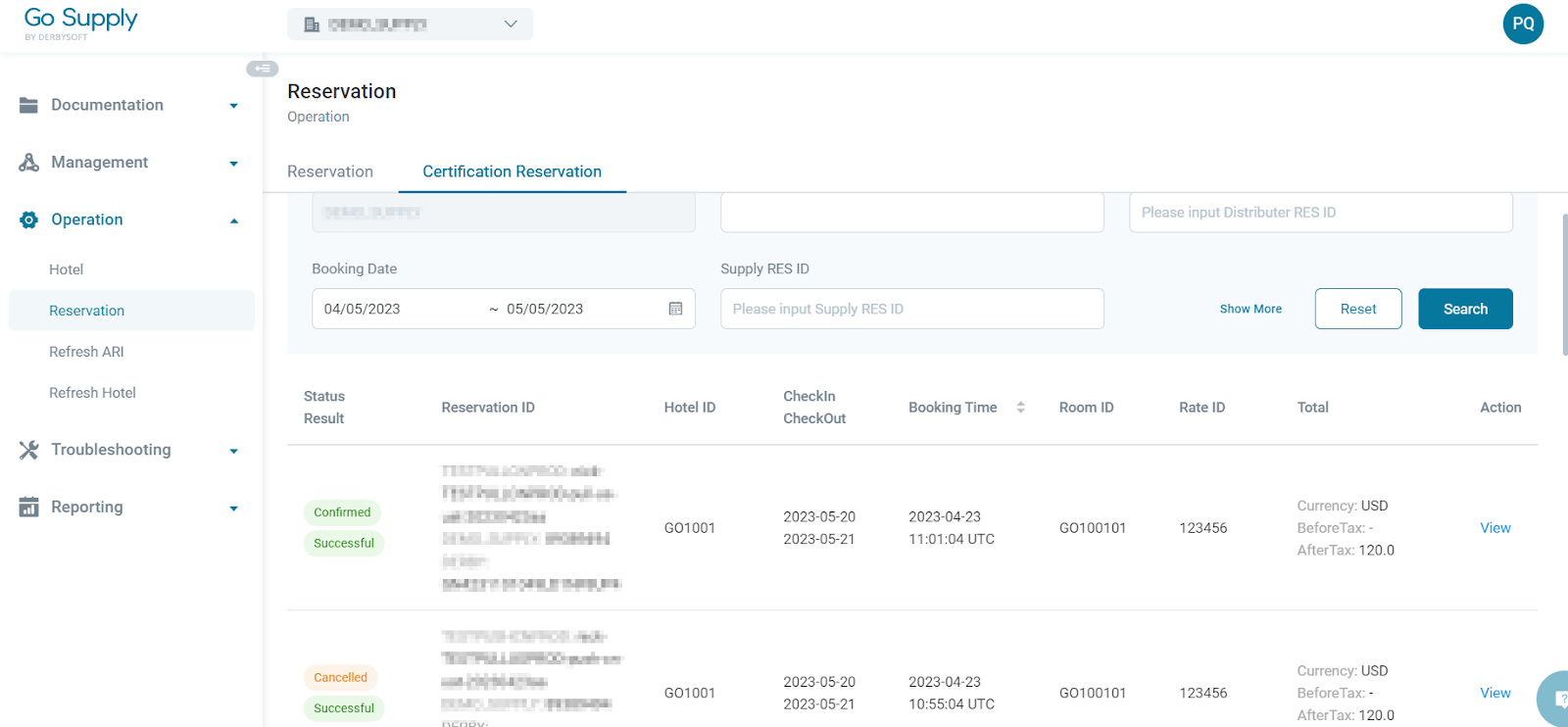Expand the Documentation menu arrow
This screenshot has width=1568, height=727.
pyautogui.click(x=233, y=106)
